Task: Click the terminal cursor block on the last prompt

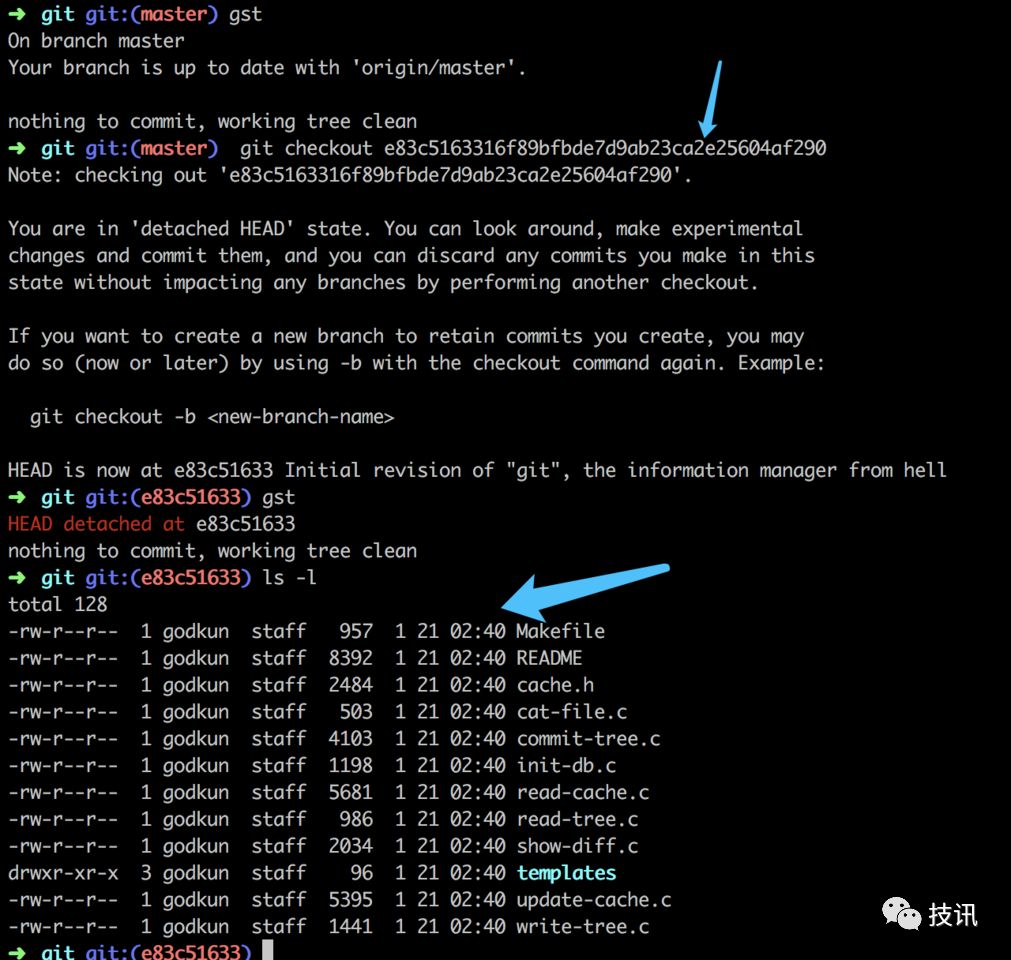Action: [268, 950]
